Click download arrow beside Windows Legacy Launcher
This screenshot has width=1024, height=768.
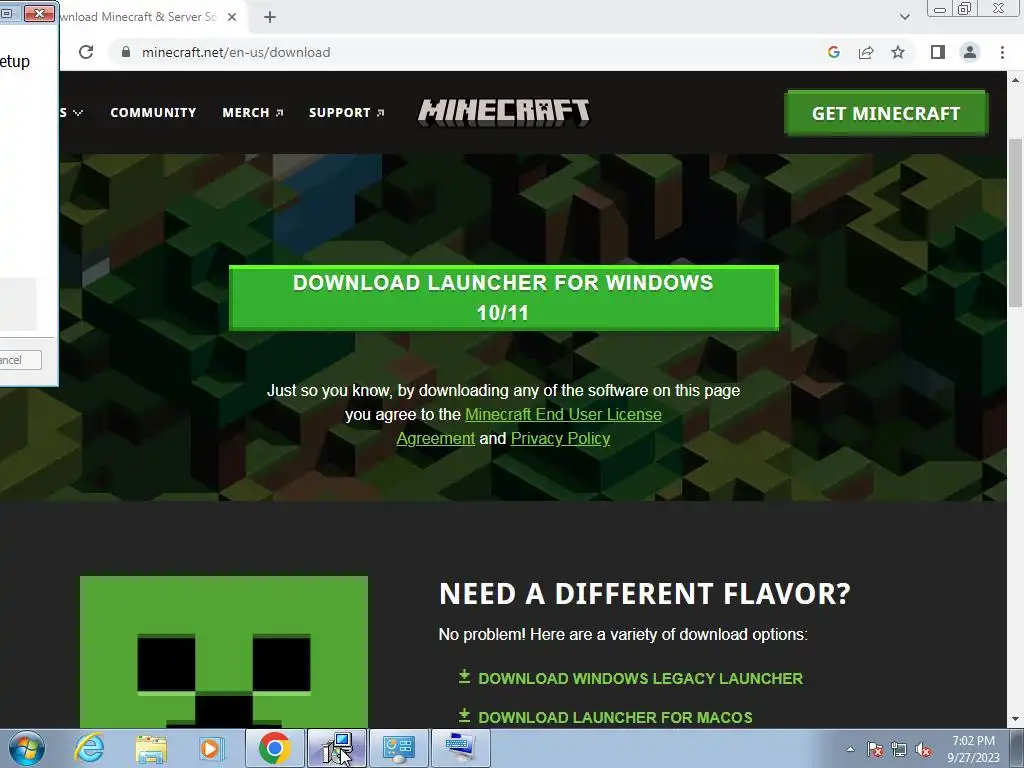[464, 677]
